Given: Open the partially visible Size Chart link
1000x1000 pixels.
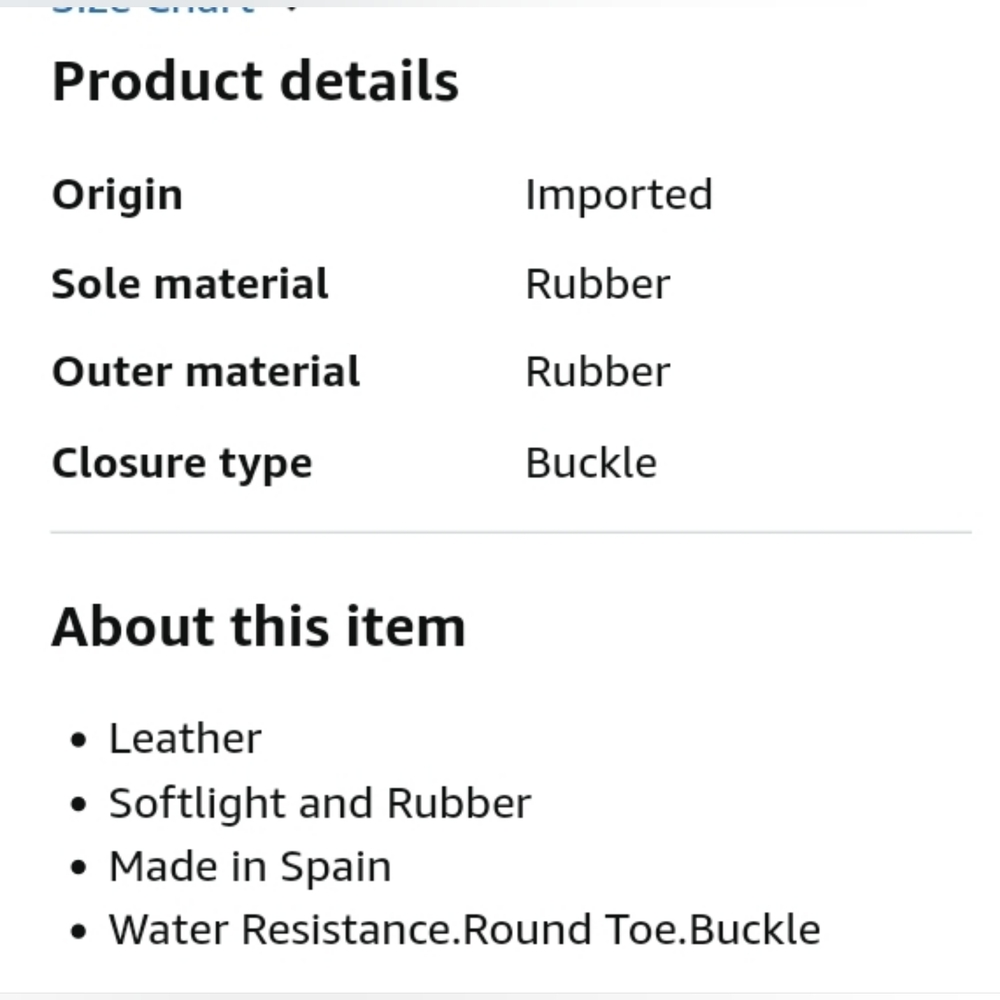Looking at the screenshot, I should pos(153,9).
